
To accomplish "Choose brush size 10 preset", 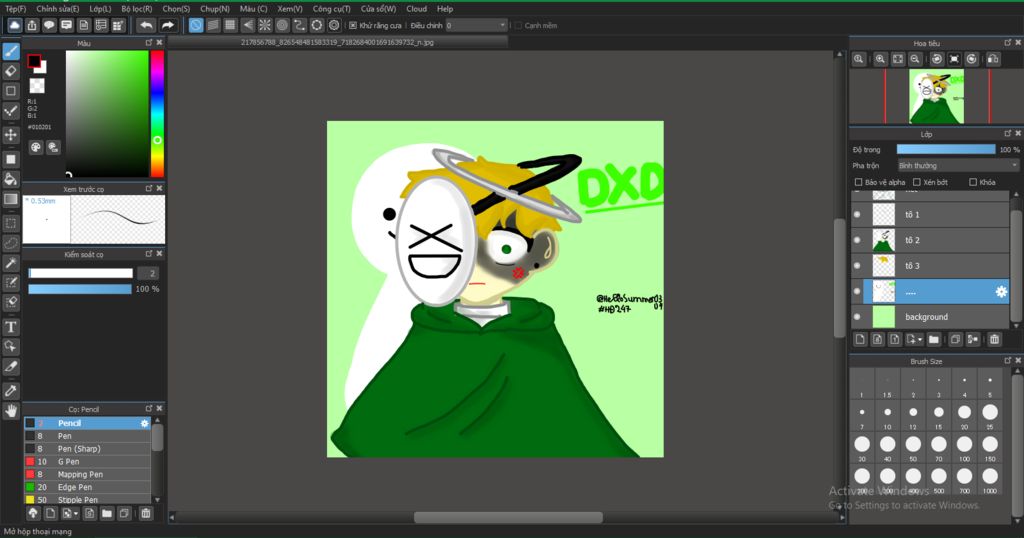I will coord(888,415).
